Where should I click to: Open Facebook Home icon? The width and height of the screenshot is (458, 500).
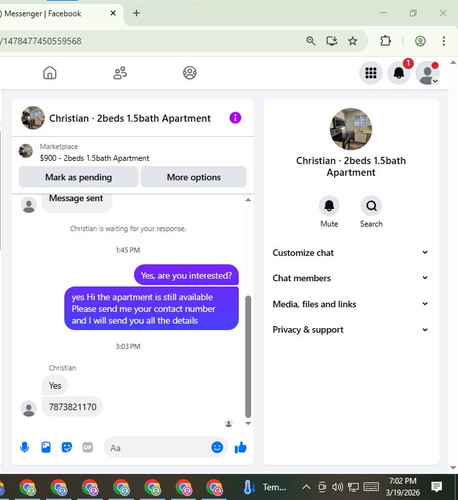50,73
